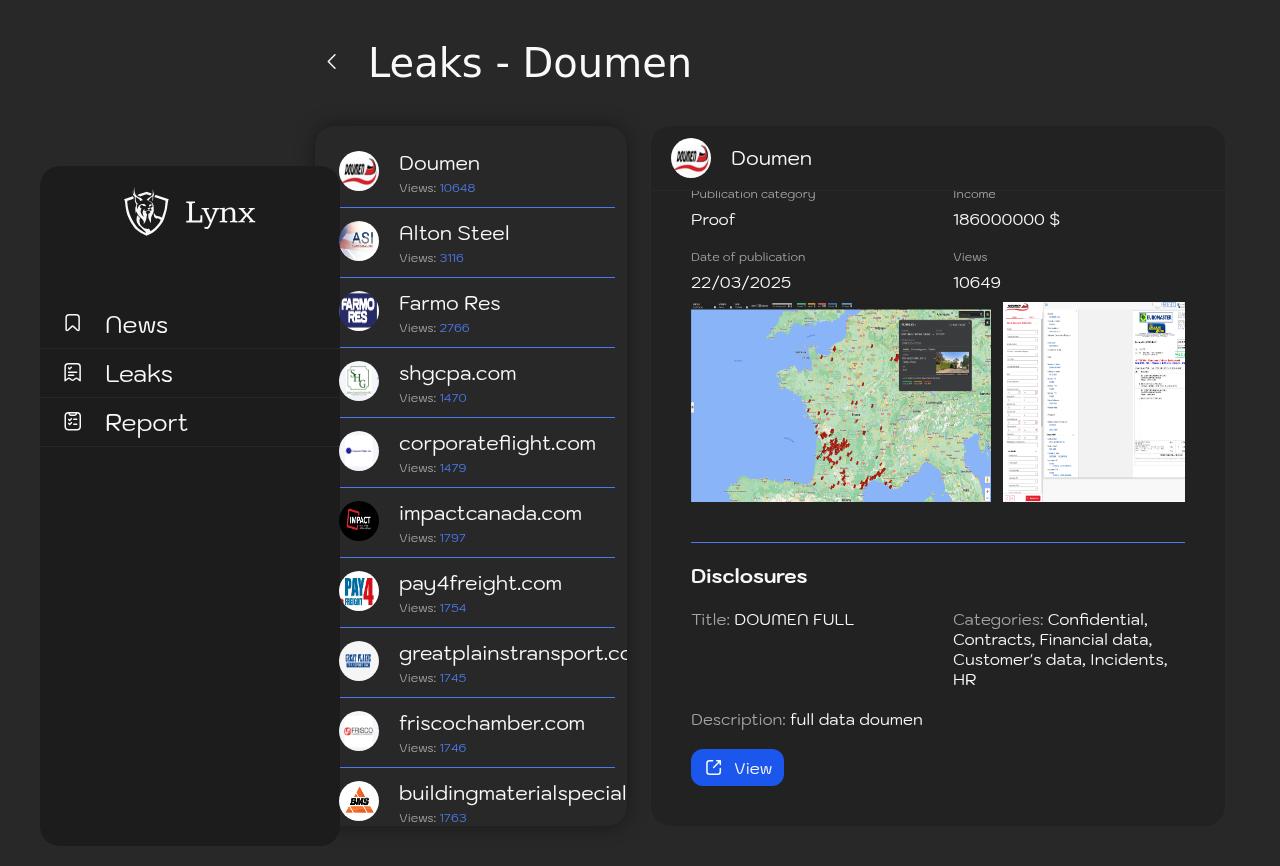Click the Leaks - Doumen page title
The width and height of the screenshot is (1280, 866).
[530, 63]
